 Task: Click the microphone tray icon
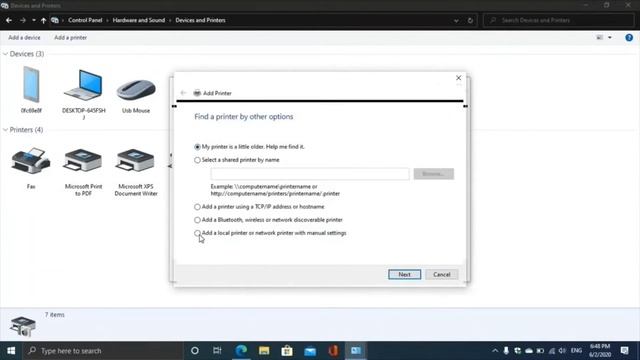click(506, 351)
